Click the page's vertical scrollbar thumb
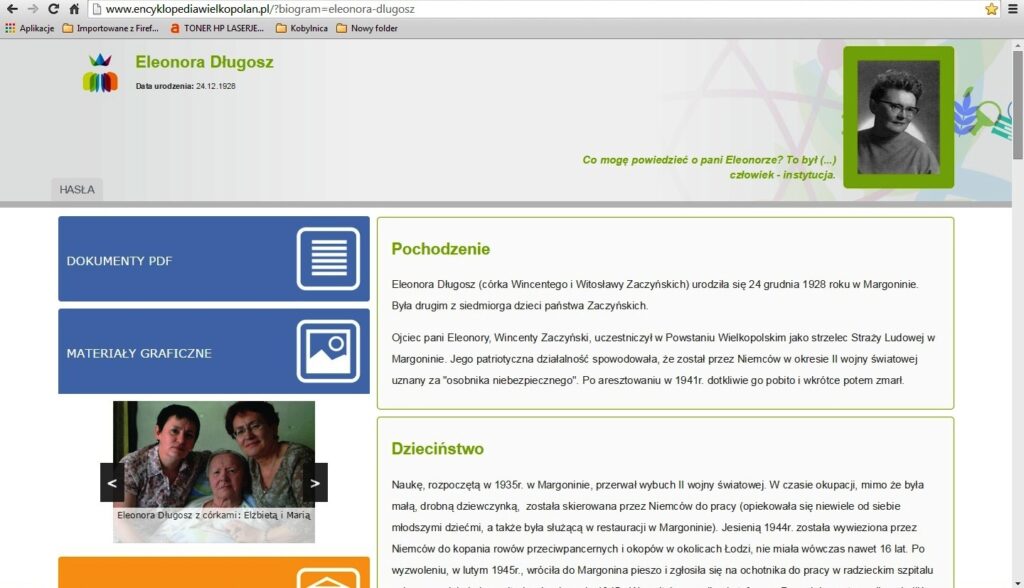Viewport: 1024px width, 588px height. pyautogui.click(x=1017, y=105)
